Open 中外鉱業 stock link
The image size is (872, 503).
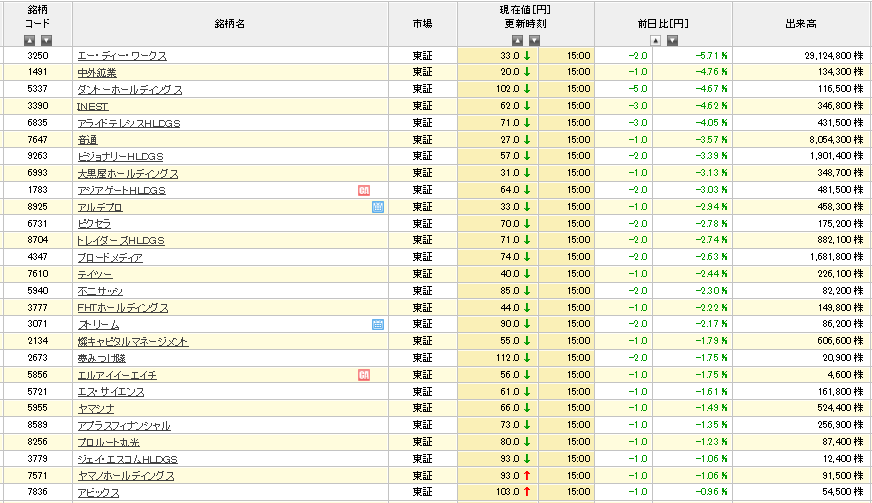point(97,72)
